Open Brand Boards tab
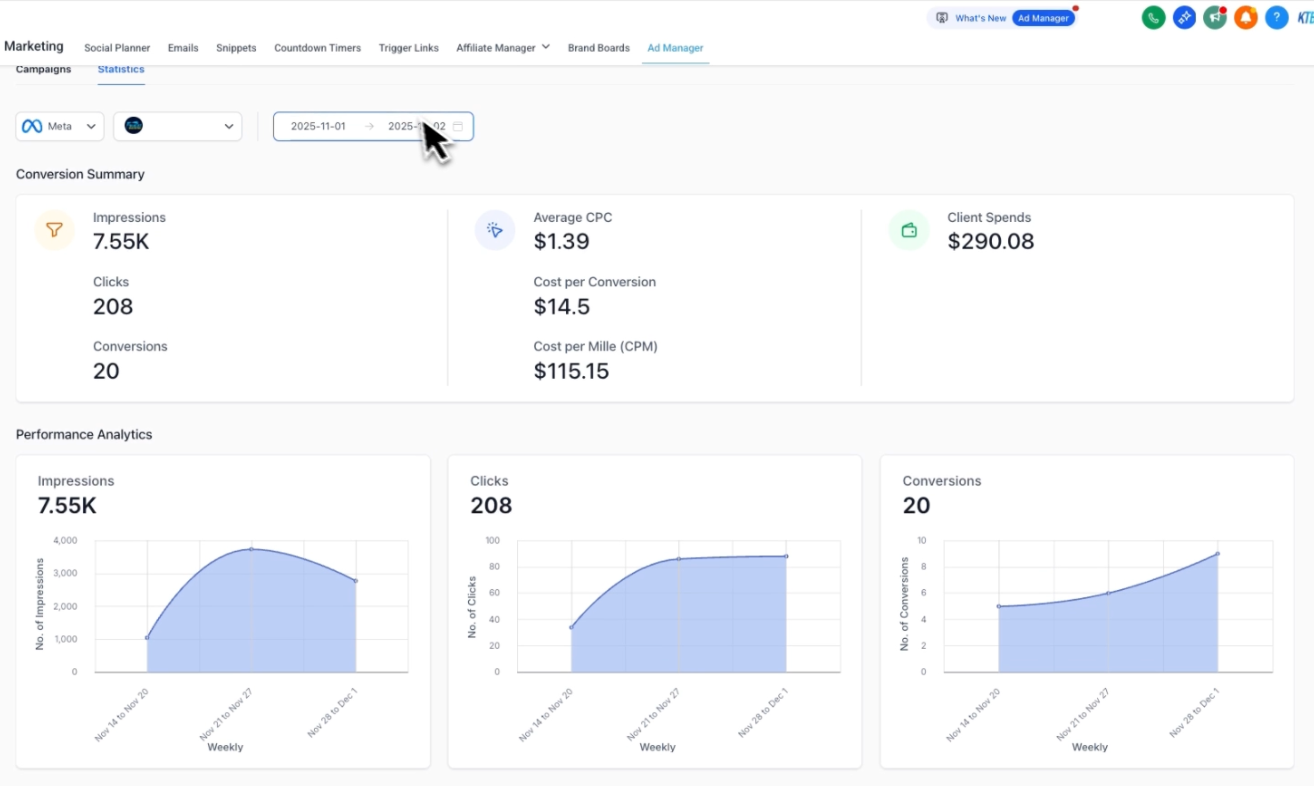Image resolution: width=1314 pixels, height=786 pixels. coord(599,48)
